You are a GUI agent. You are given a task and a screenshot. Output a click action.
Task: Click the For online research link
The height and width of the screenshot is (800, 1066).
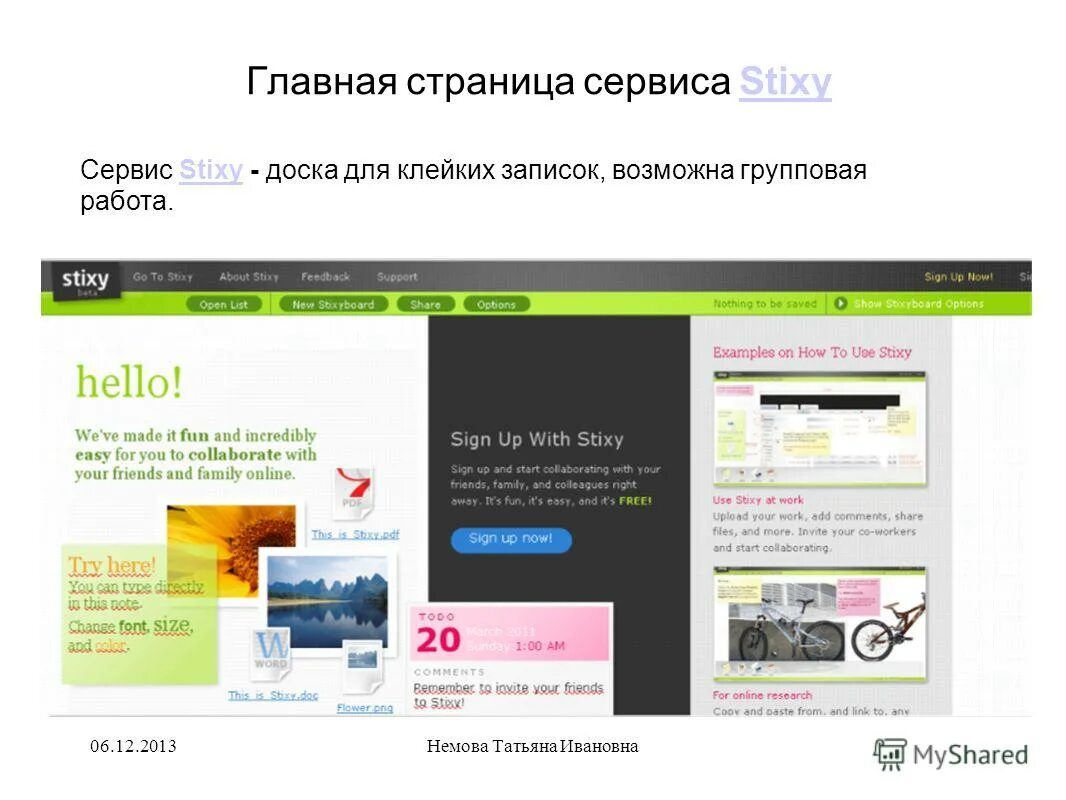(762, 695)
